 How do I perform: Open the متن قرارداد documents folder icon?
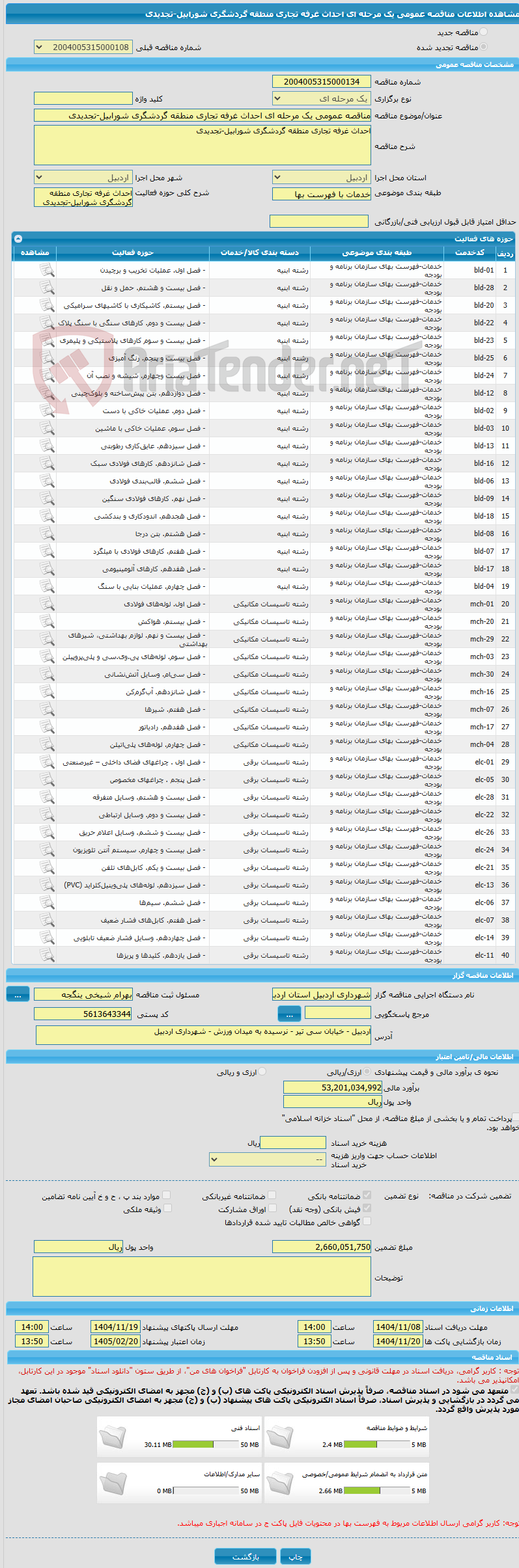280,1483
